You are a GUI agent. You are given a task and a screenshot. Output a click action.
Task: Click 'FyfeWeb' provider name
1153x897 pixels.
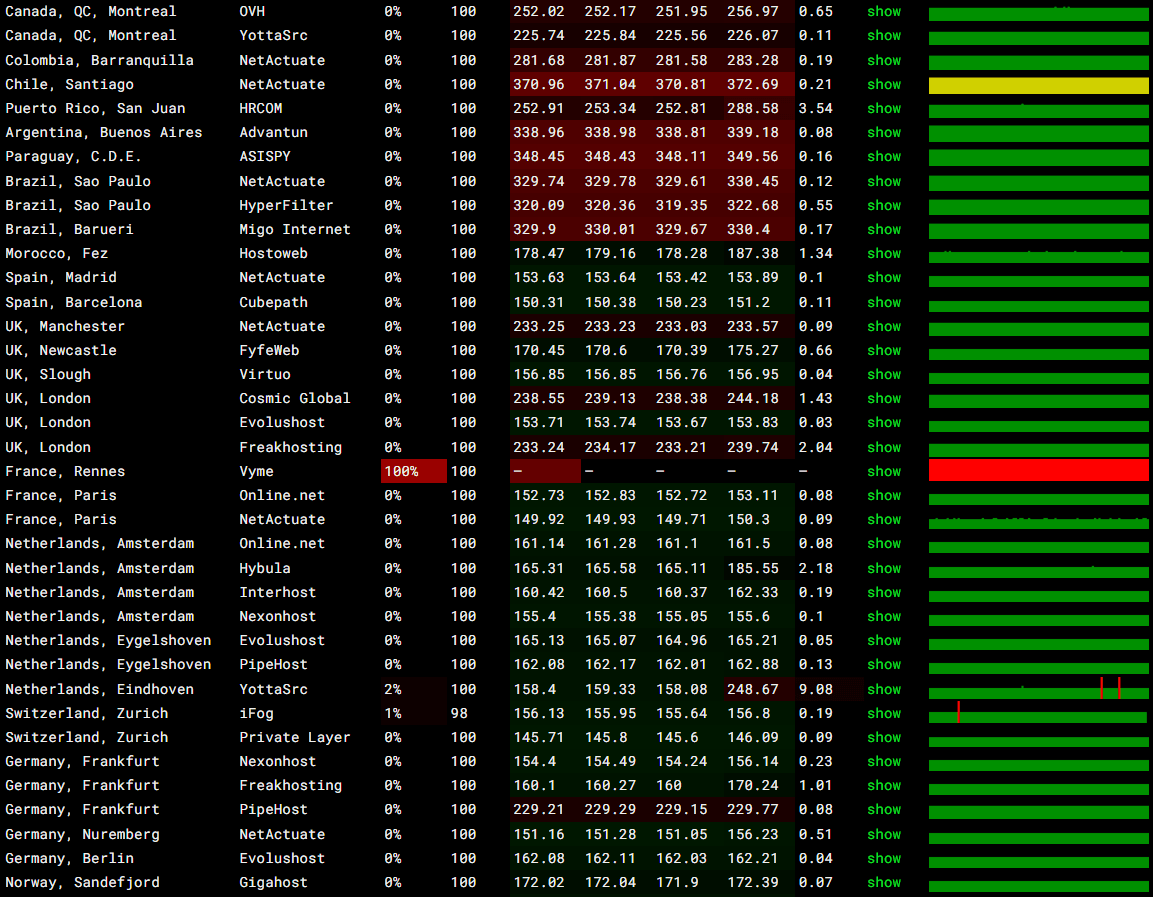click(269, 351)
